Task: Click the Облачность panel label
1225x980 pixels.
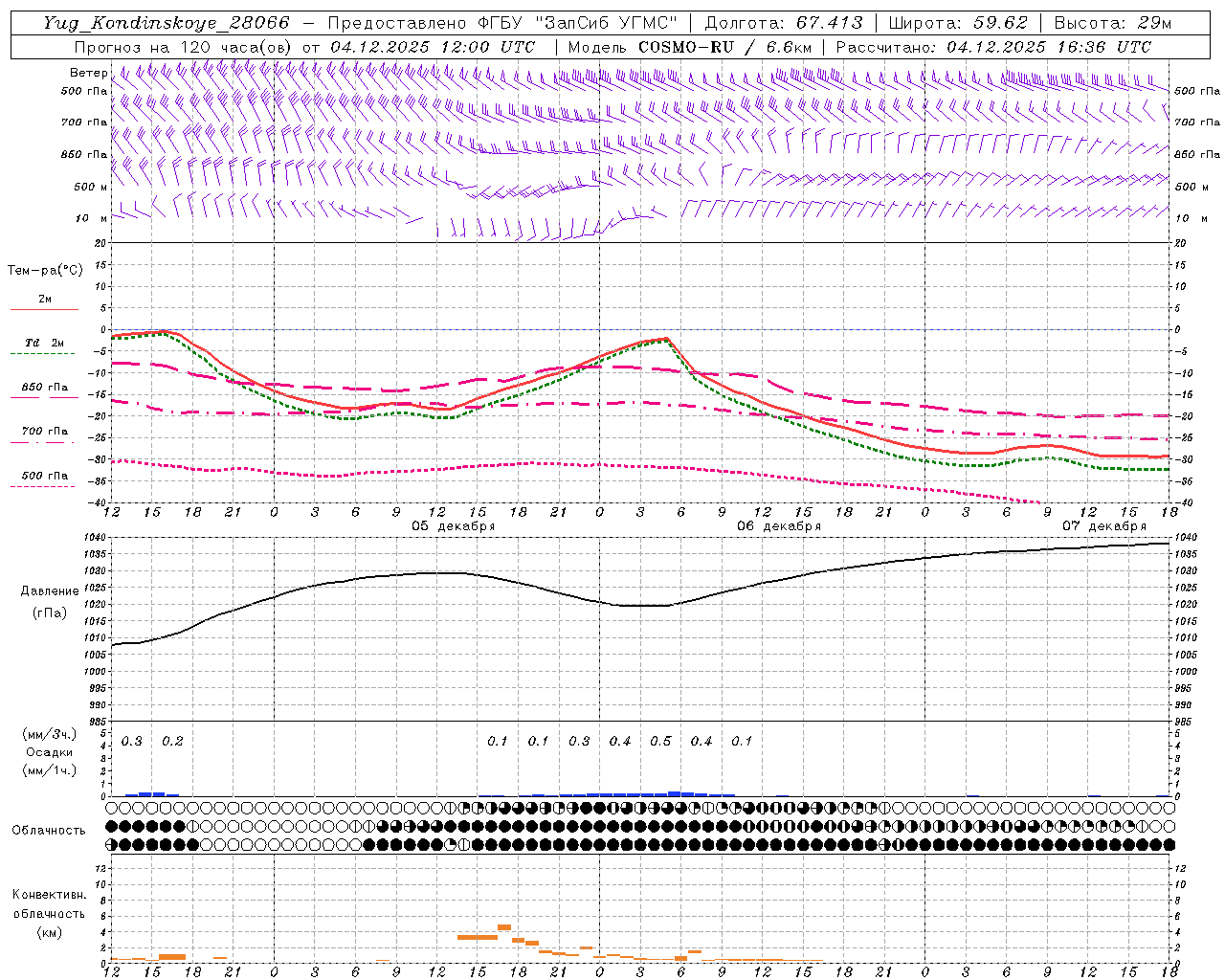Action: (49, 830)
